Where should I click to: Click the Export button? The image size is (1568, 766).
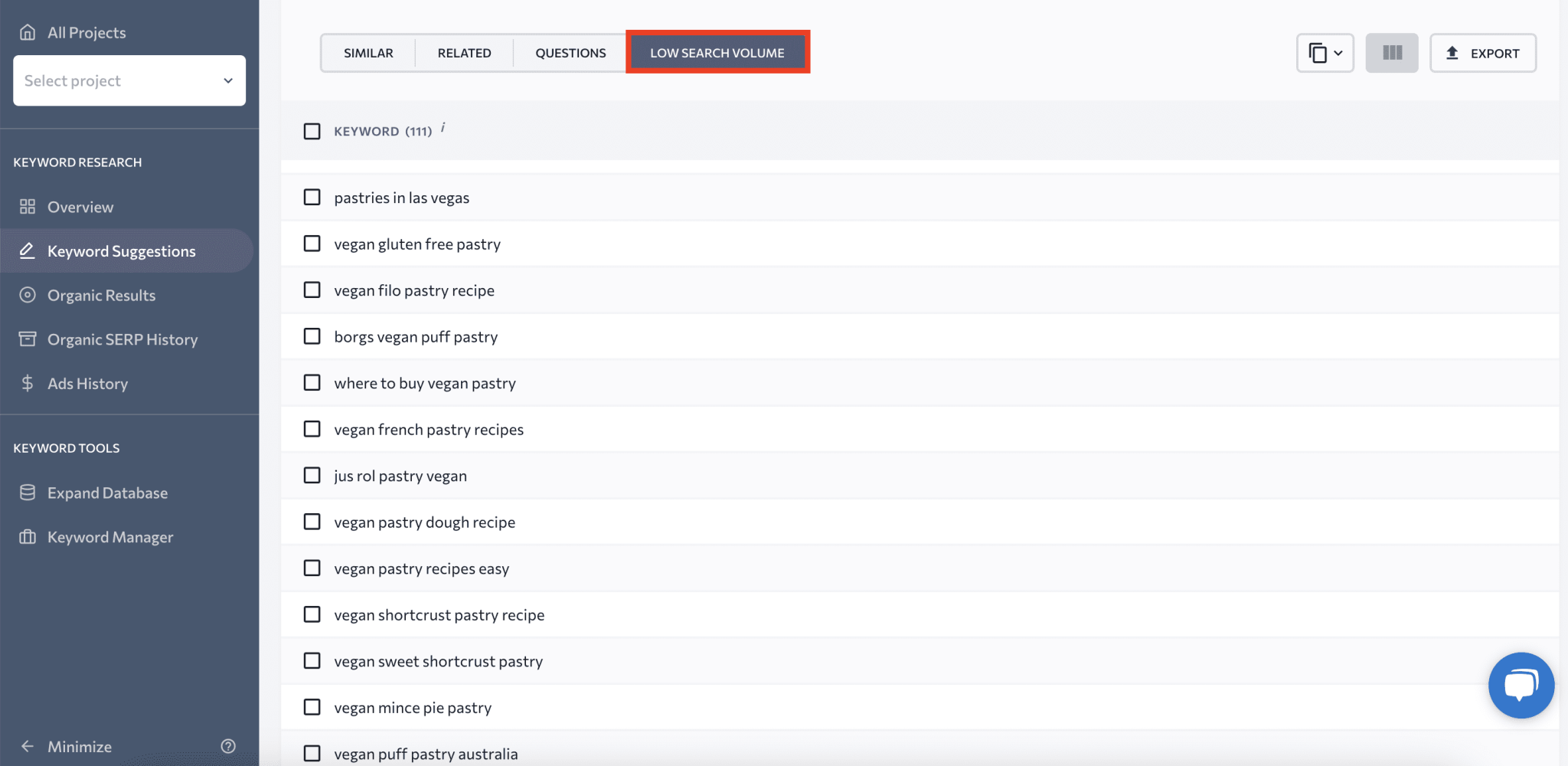1482,52
